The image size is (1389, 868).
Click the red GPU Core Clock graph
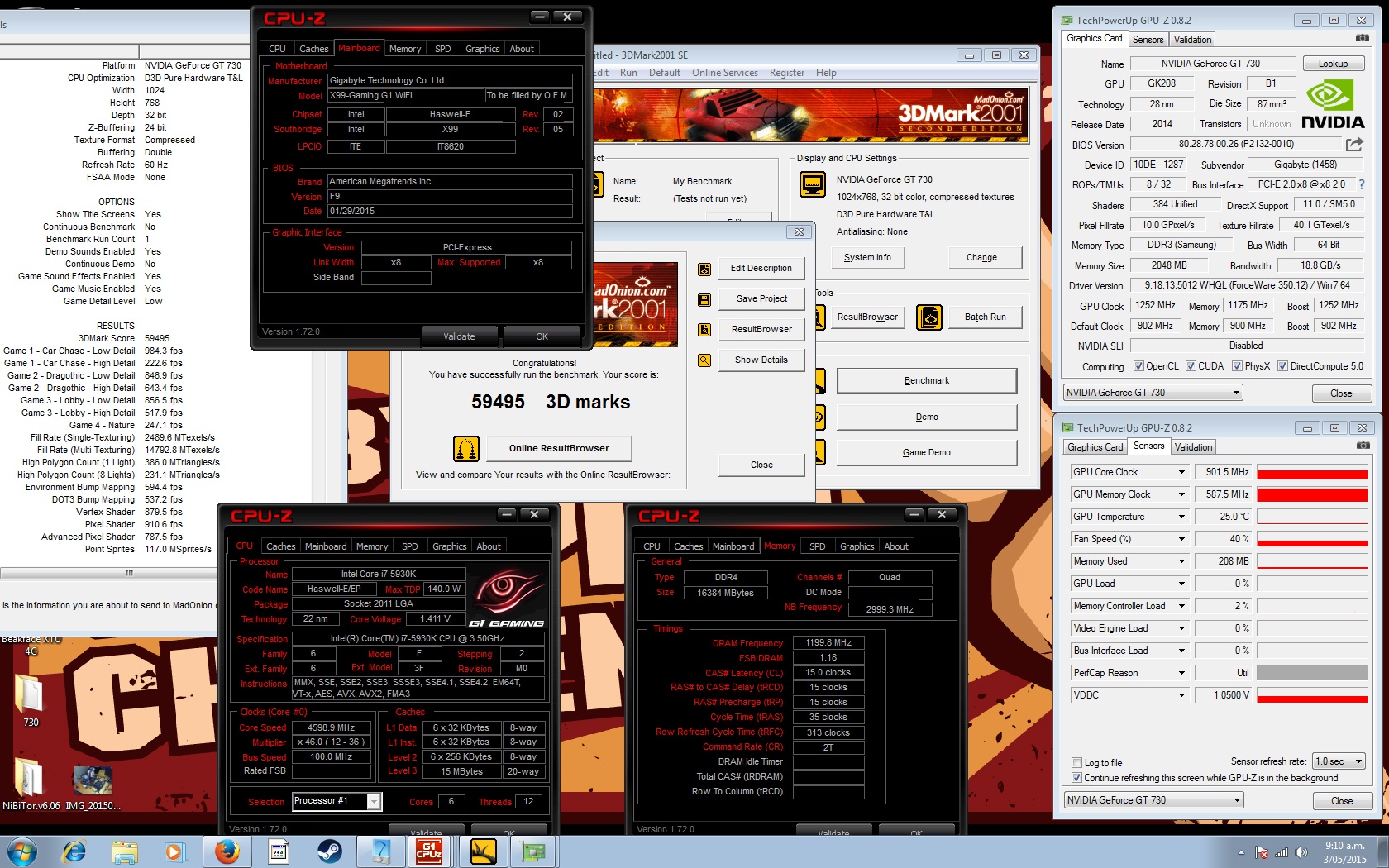(1312, 472)
